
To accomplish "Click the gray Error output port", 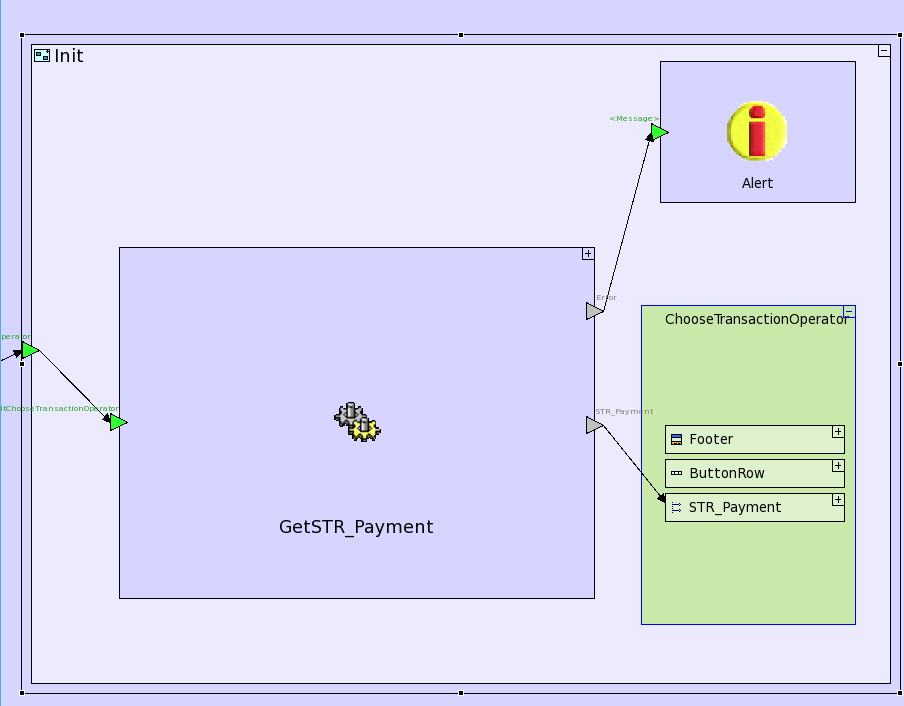I will click(x=594, y=311).
